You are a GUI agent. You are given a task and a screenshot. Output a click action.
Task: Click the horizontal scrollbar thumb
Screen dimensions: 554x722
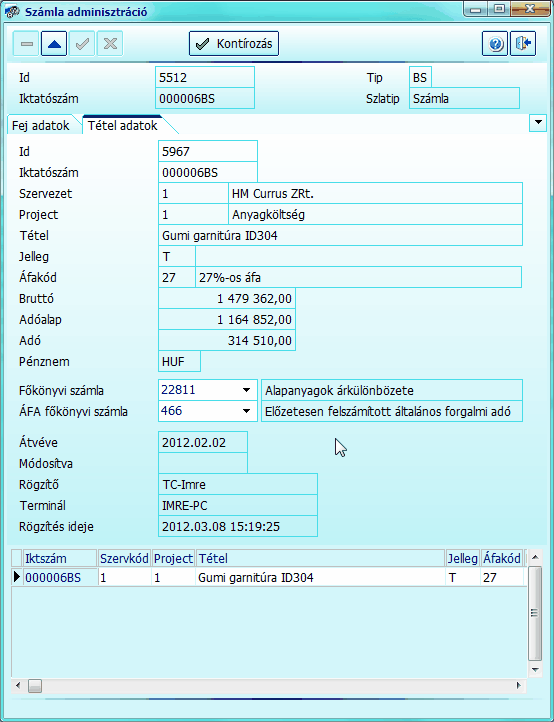34,686
